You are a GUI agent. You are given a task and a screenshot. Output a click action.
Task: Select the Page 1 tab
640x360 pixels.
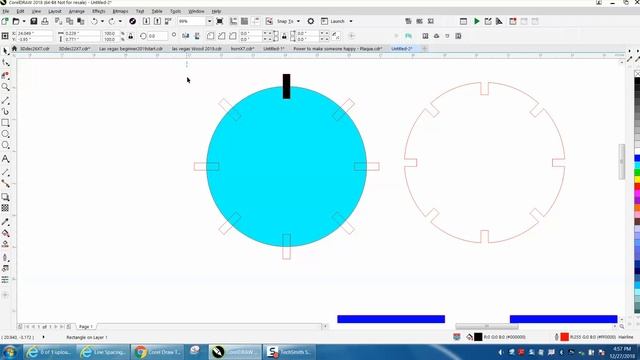coord(86,327)
